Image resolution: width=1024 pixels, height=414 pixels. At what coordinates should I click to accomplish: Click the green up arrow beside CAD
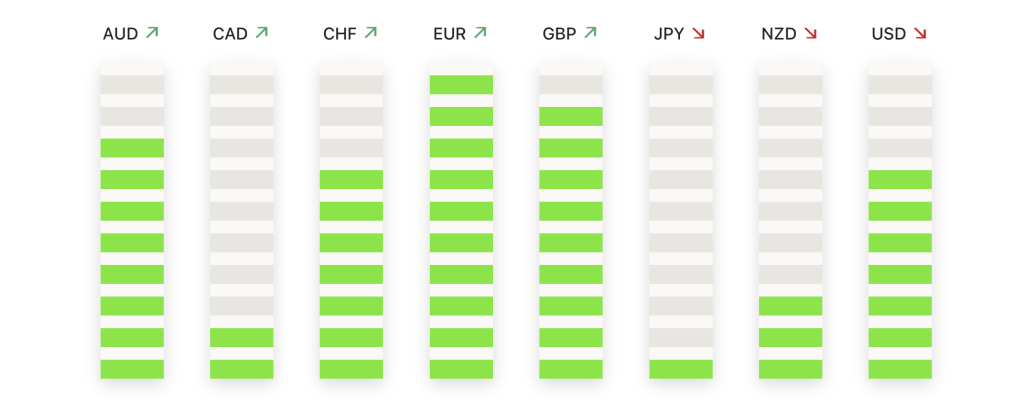262,33
